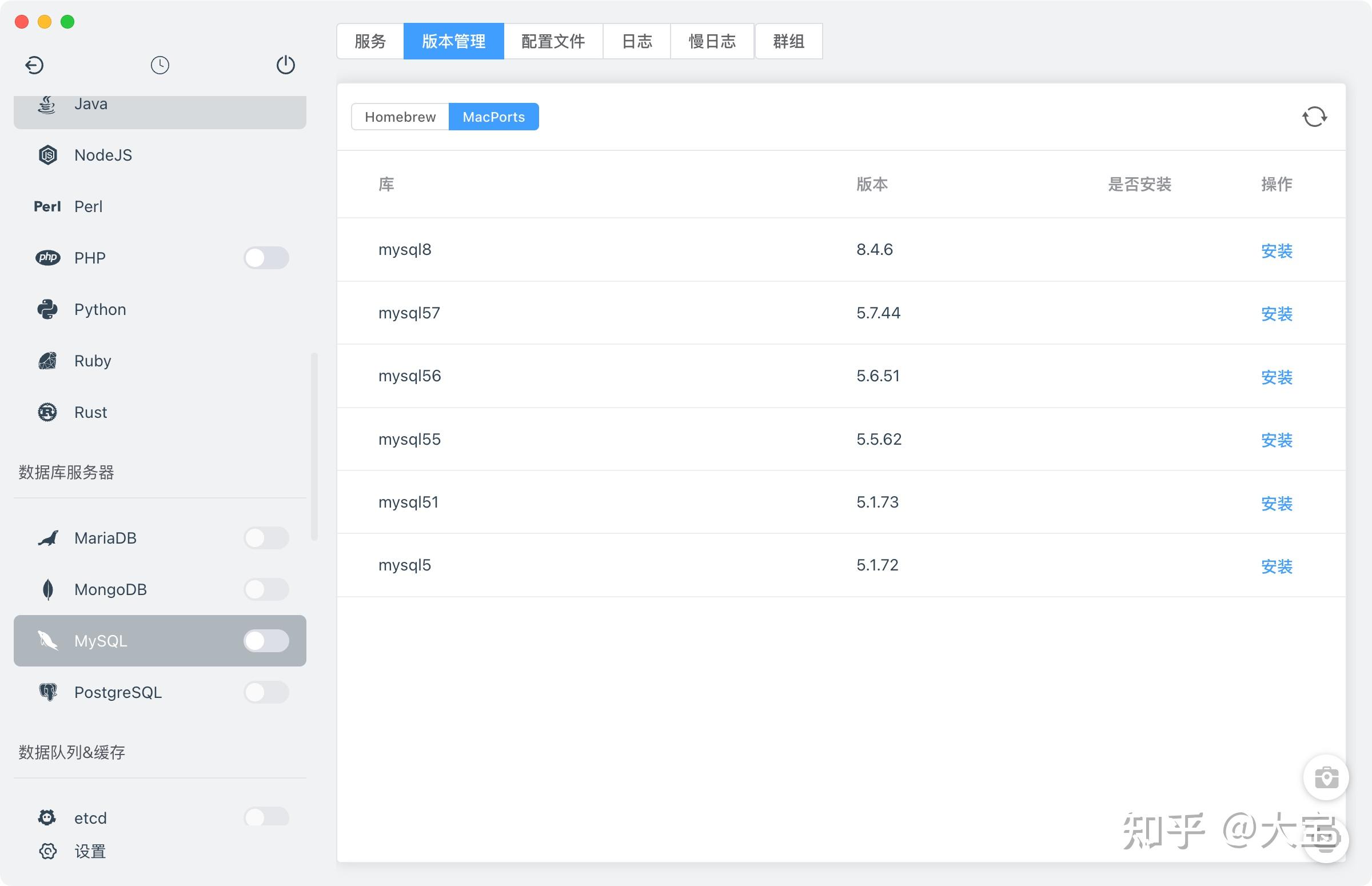Enable the PostgreSQL toggle
Image resolution: width=1372 pixels, height=886 pixels.
tap(266, 692)
